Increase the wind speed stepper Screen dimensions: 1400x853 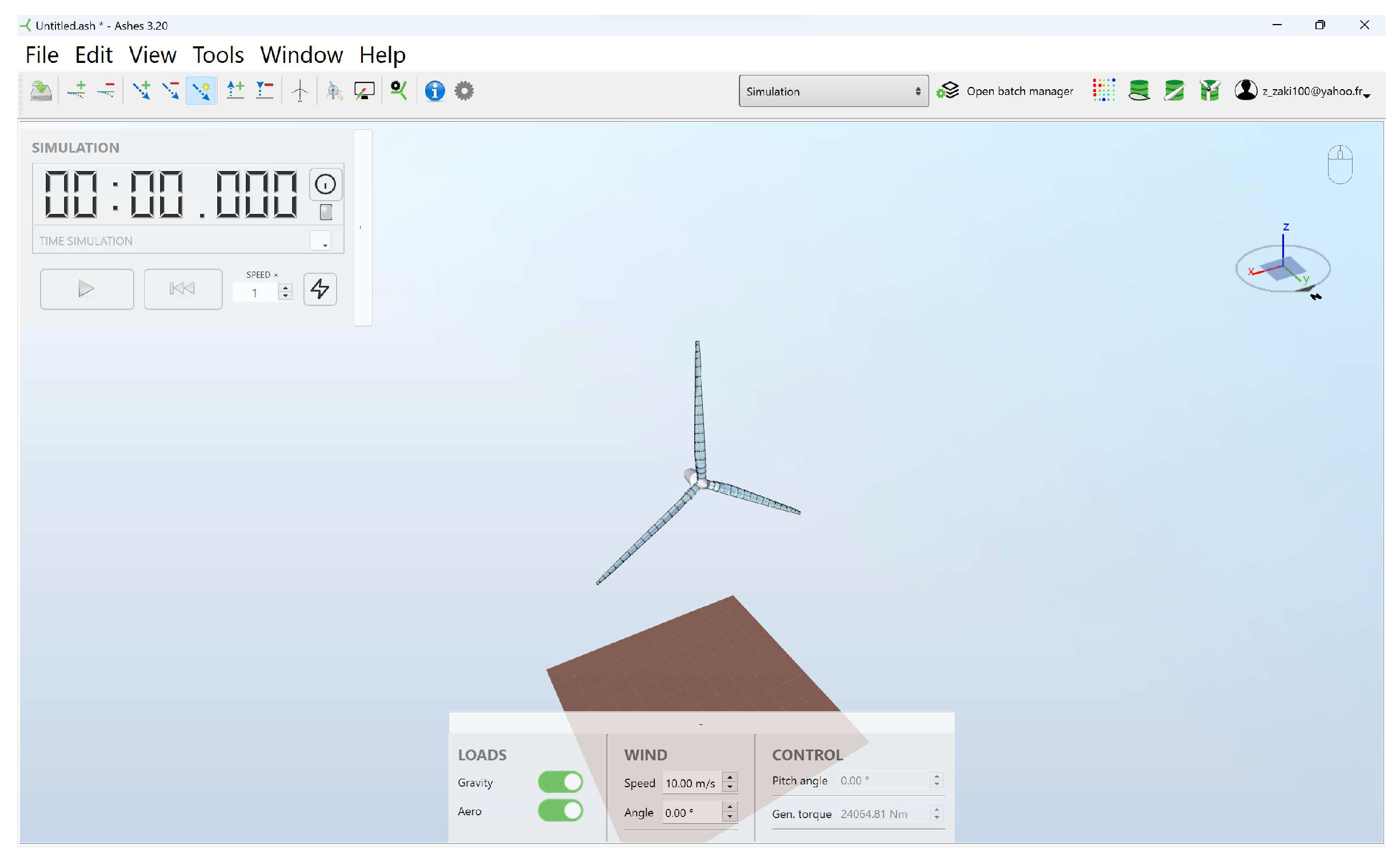[730, 777]
